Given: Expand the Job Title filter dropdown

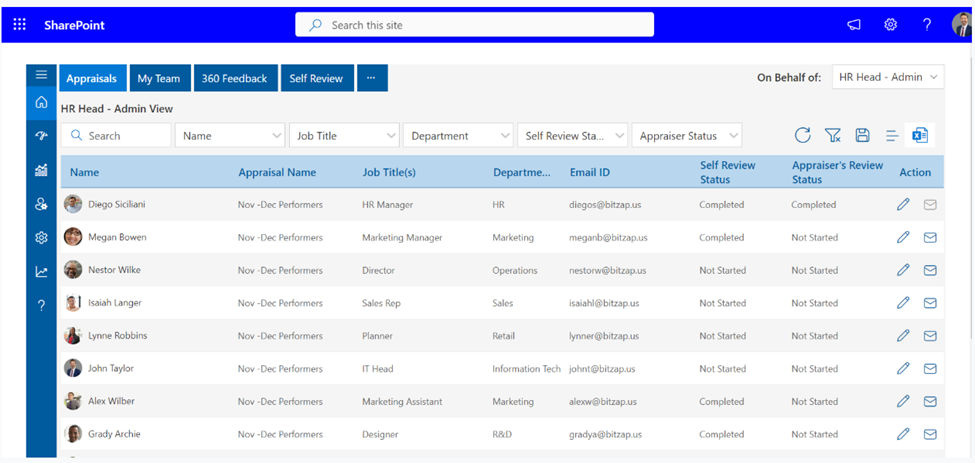Looking at the screenshot, I should (344, 136).
